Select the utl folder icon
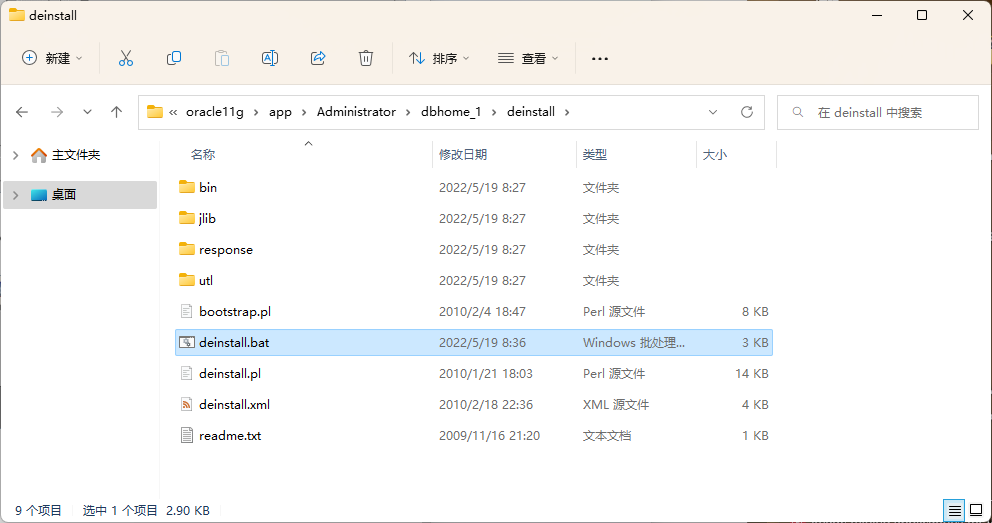992x523 pixels. pos(187,280)
